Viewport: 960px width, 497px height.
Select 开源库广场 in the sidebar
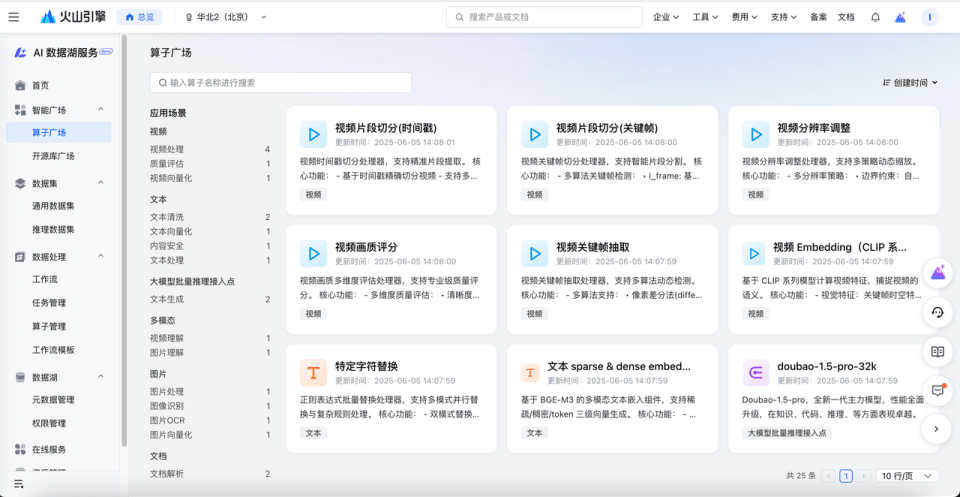[53, 156]
